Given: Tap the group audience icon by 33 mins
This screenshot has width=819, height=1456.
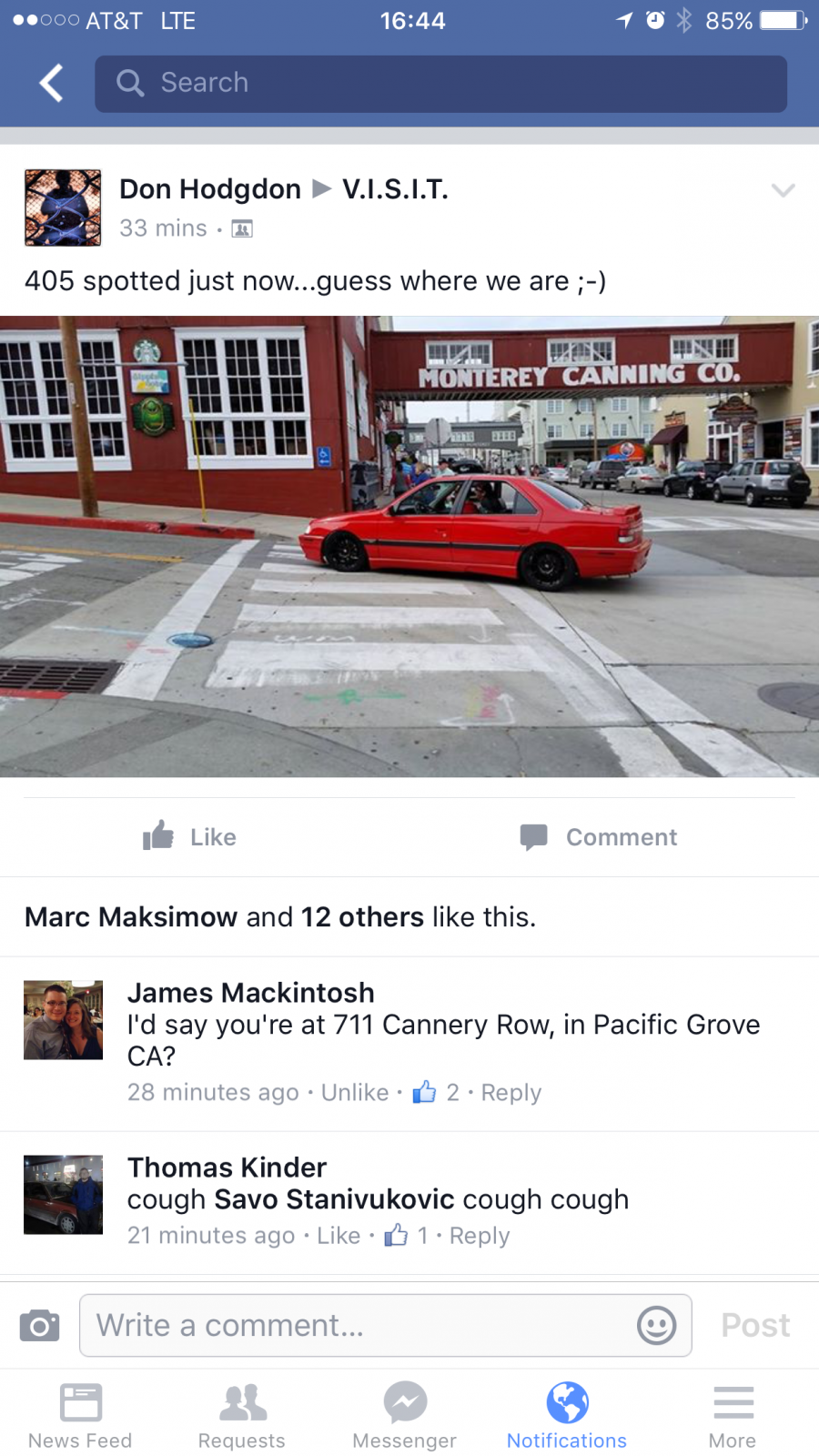Looking at the screenshot, I should [x=242, y=229].
